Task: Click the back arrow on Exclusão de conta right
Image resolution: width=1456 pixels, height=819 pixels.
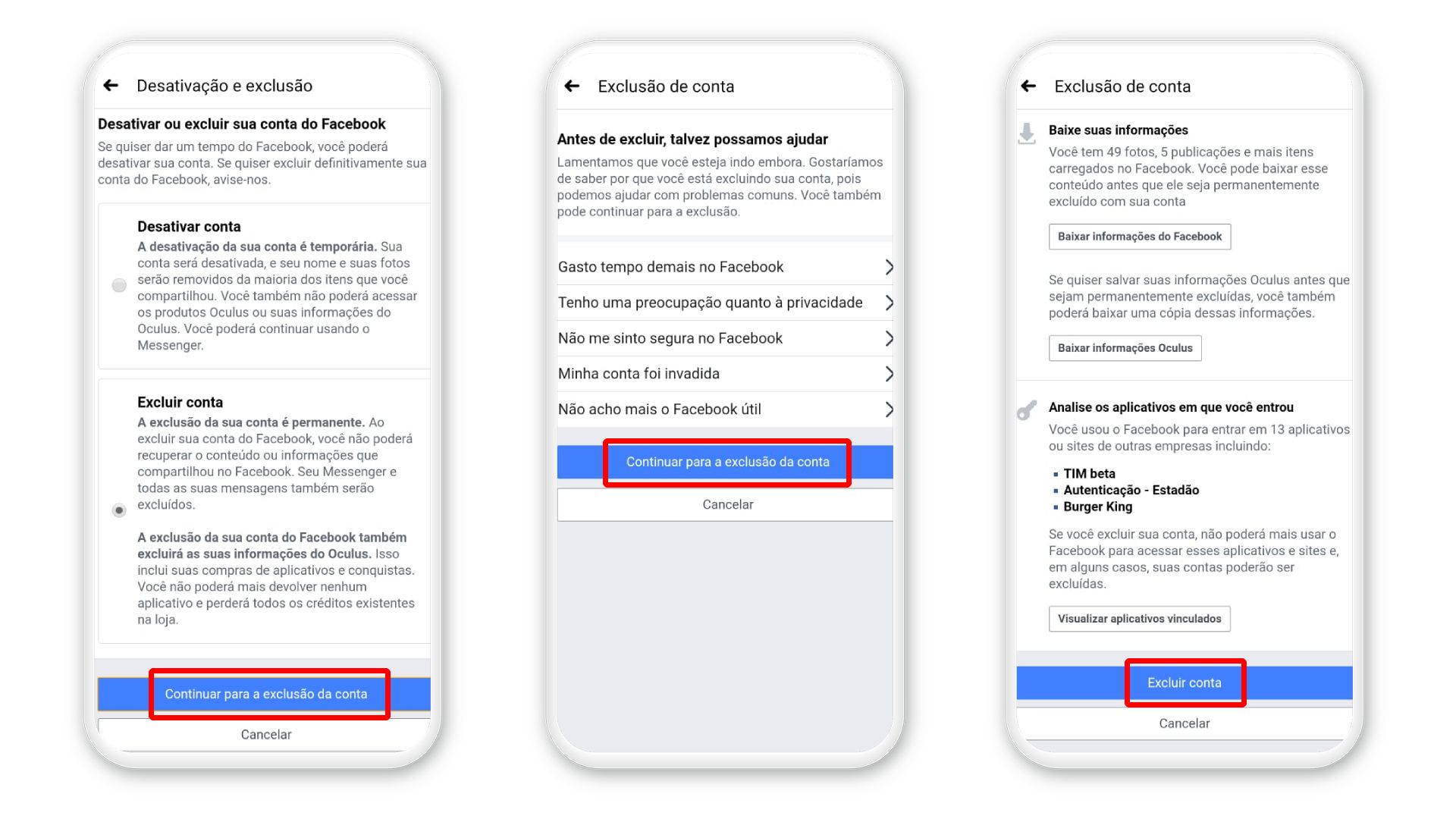Action: pos(1027,85)
